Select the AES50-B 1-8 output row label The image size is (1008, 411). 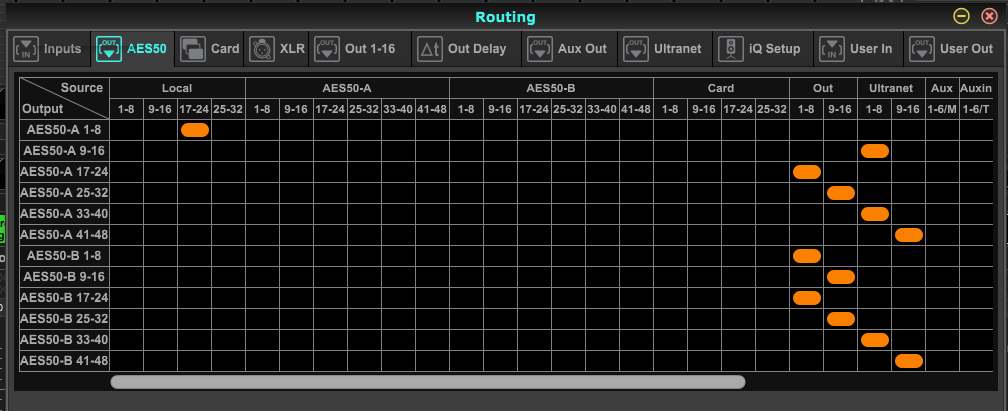64,256
